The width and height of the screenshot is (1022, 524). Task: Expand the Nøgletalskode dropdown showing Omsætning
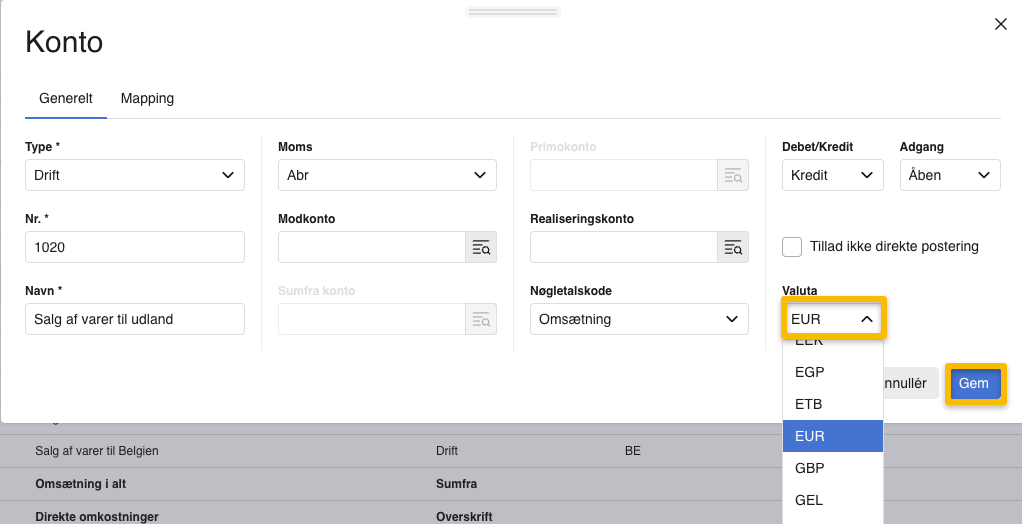pyautogui.click(x=638, y=319)
